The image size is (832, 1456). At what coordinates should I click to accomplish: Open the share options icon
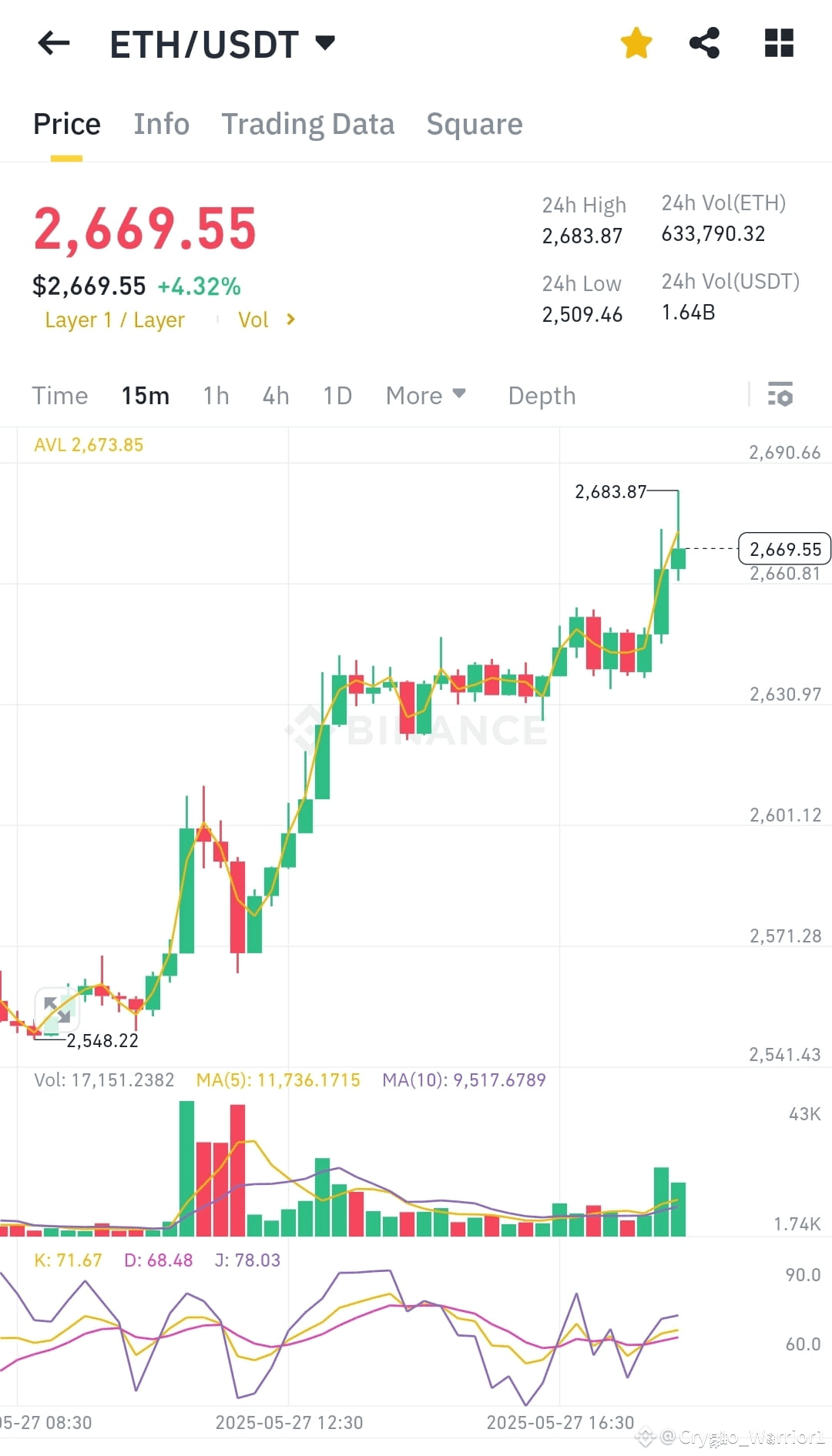[705, 43]
